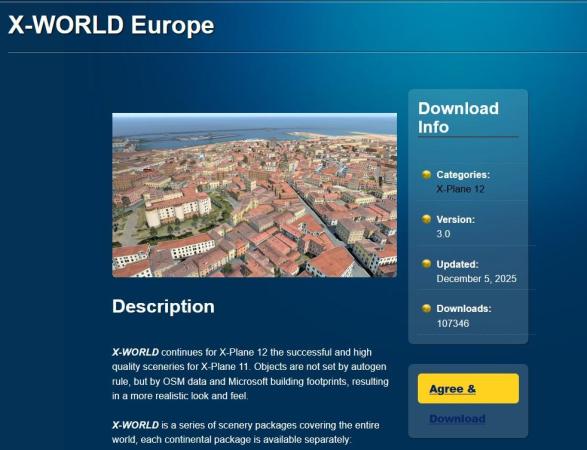Open the Italian city scenery screenshot

255,195
